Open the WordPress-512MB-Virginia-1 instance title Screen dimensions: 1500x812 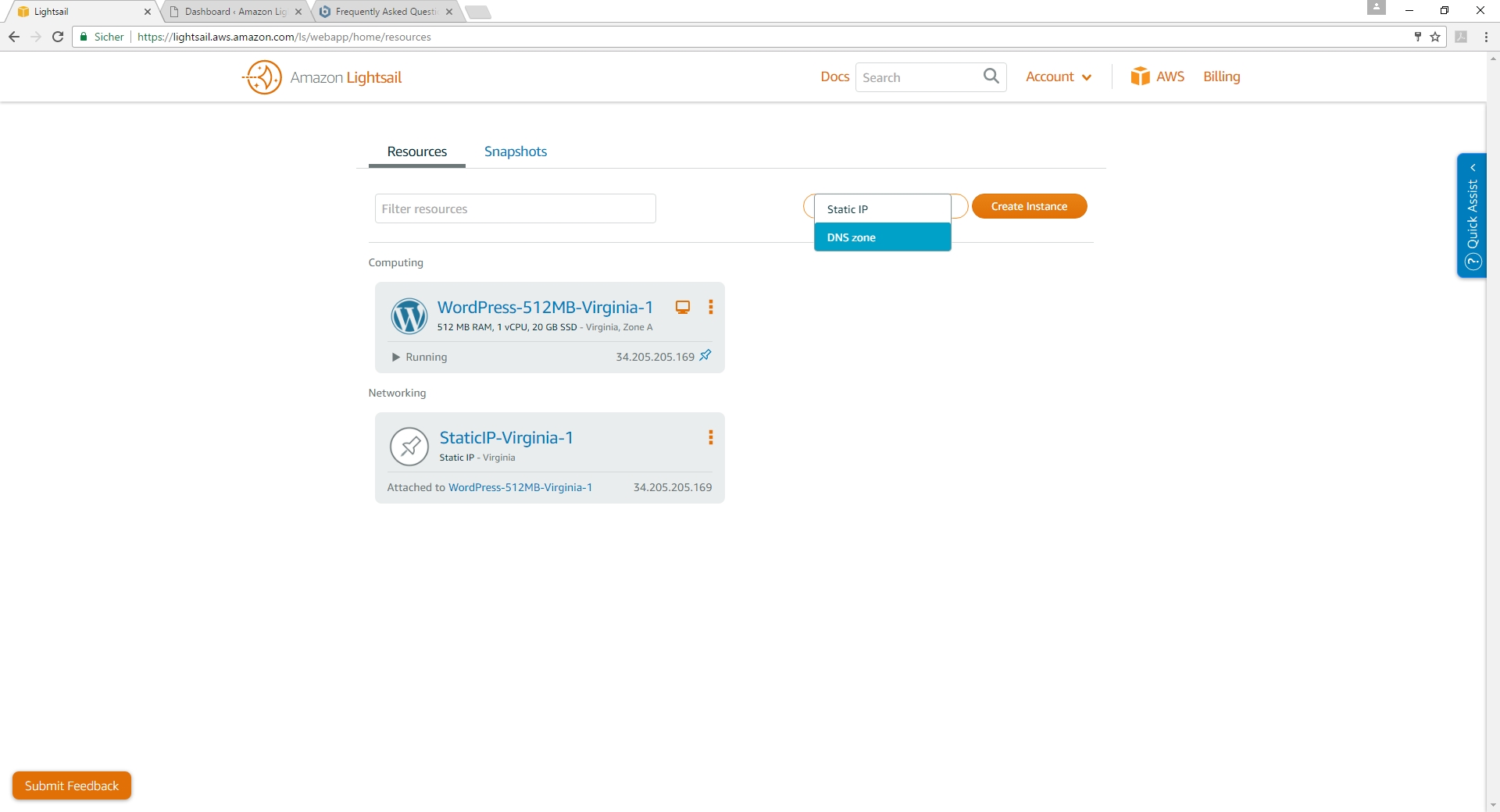point(545,308)
